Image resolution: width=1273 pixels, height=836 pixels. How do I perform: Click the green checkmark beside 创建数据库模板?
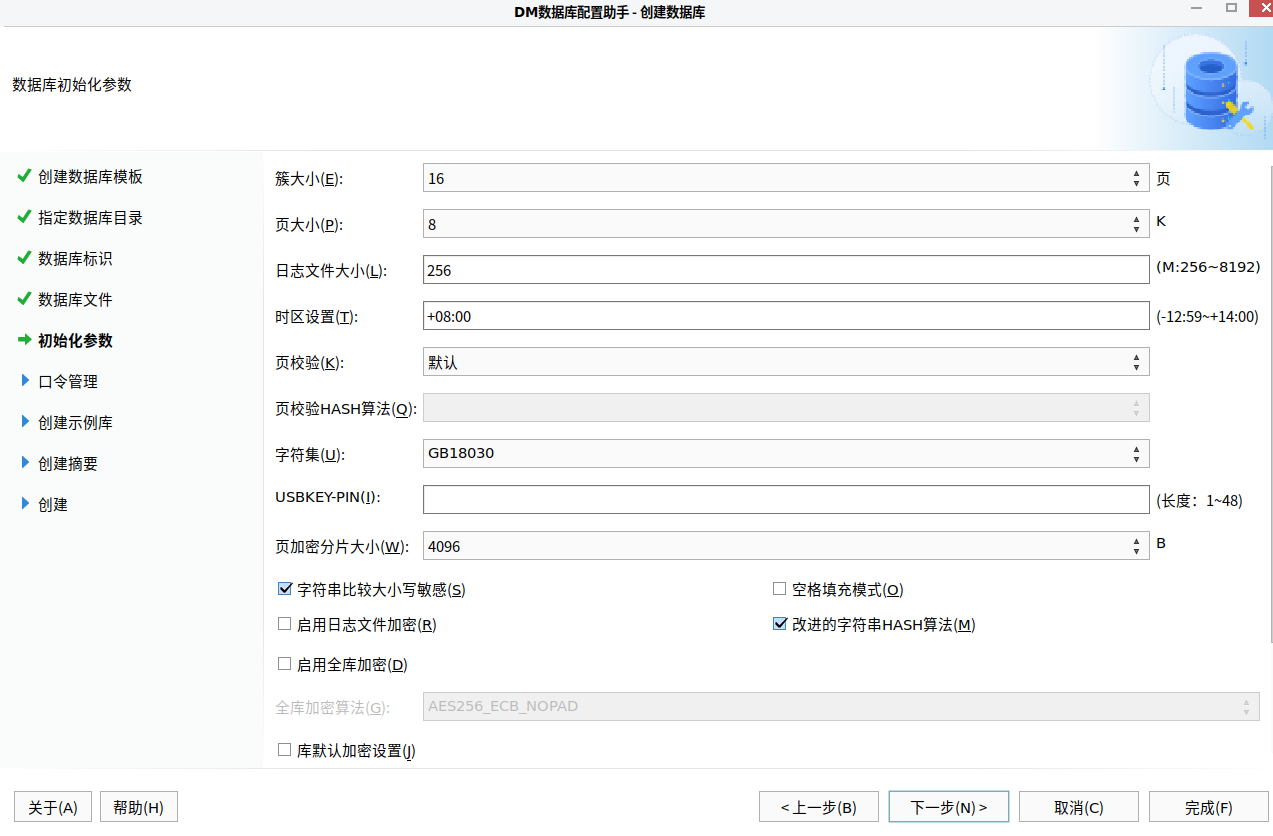(x=24, y=176)
